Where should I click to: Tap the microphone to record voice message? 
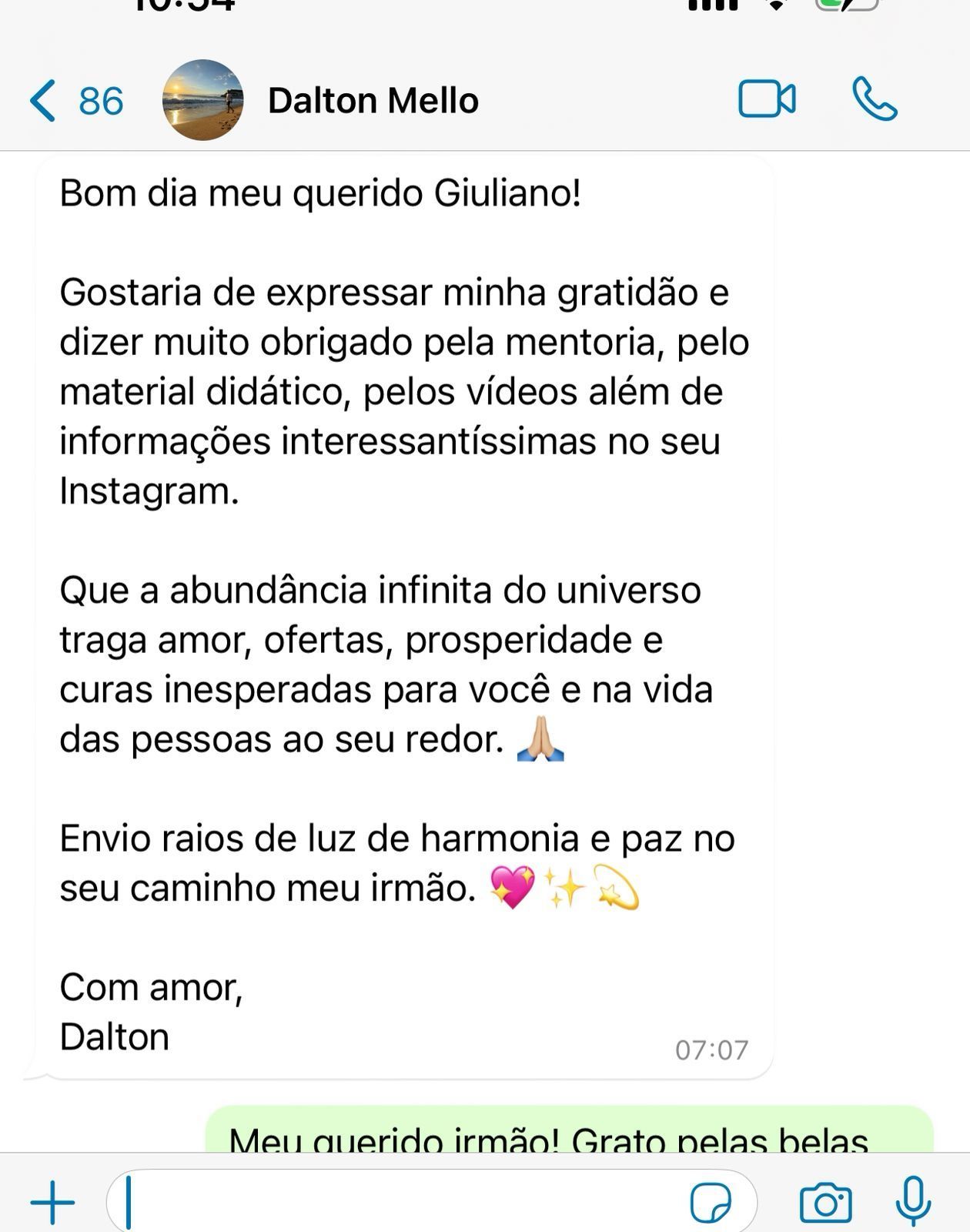point(914,1202)
